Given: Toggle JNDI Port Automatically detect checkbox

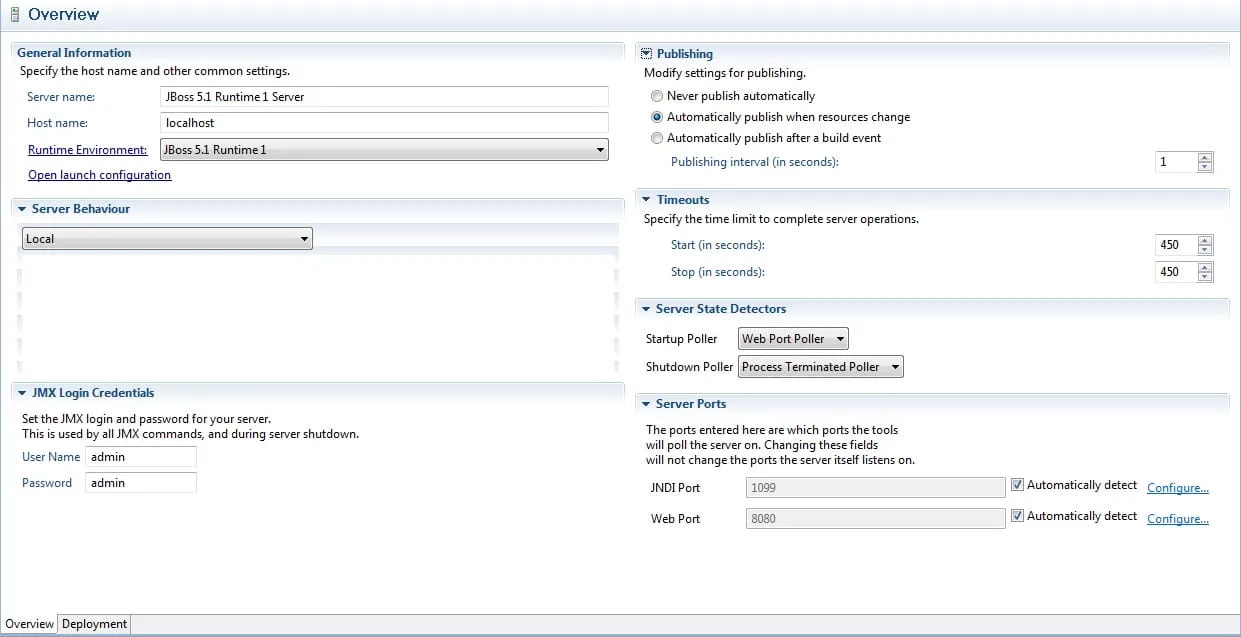Looking at the screenshot, I should click(x=1017, y=485).
